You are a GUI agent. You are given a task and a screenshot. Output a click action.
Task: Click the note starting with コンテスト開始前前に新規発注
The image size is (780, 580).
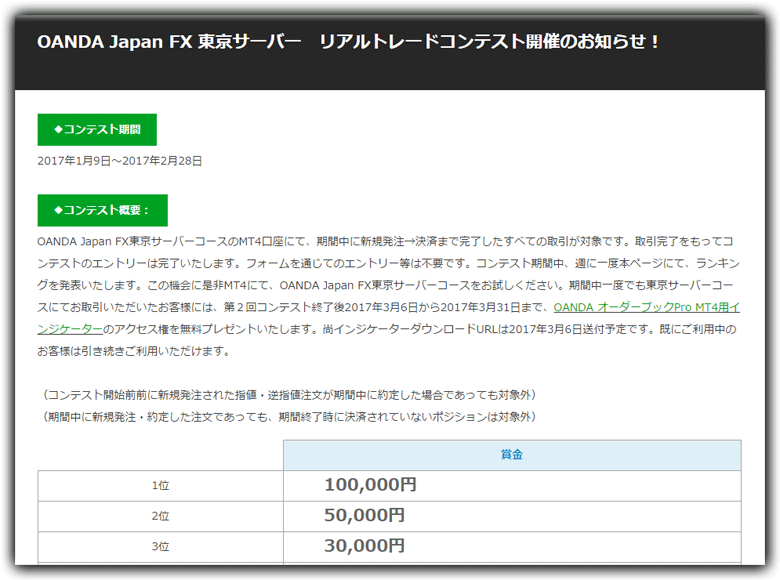(292, 395)
